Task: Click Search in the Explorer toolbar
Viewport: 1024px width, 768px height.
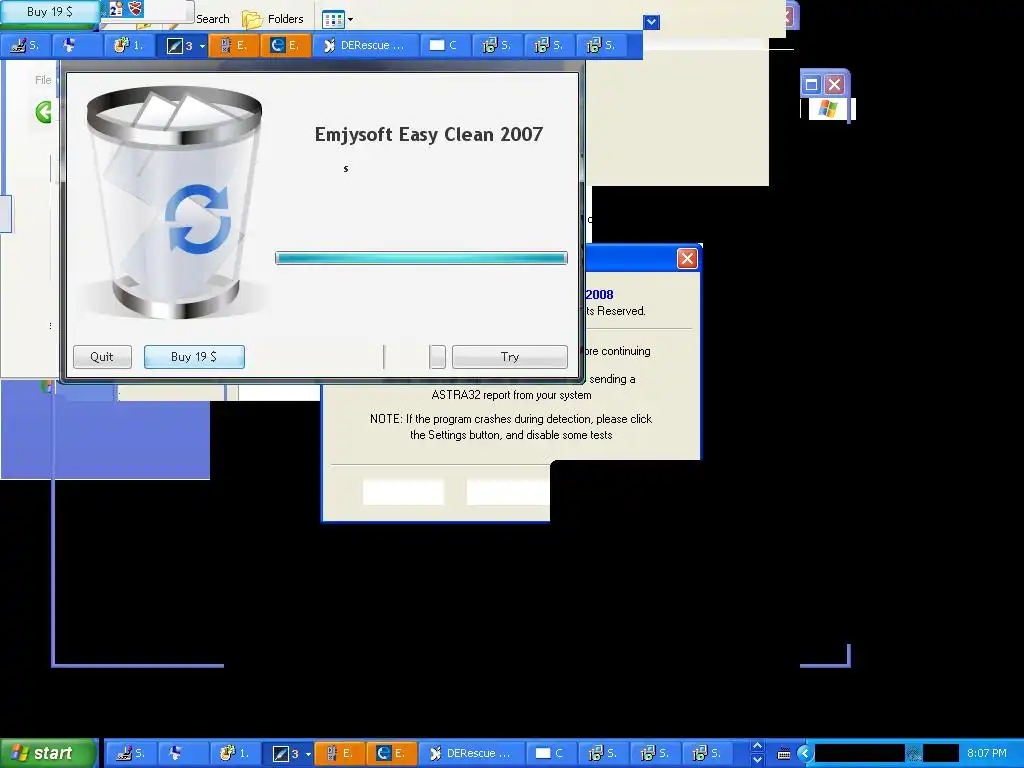Action: [213, 19]
